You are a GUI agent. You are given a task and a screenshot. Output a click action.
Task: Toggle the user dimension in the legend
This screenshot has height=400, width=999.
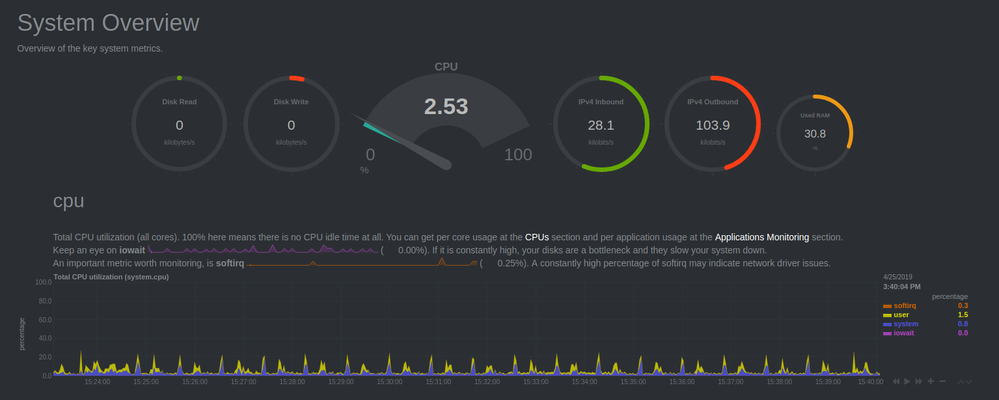pos(896,315)
